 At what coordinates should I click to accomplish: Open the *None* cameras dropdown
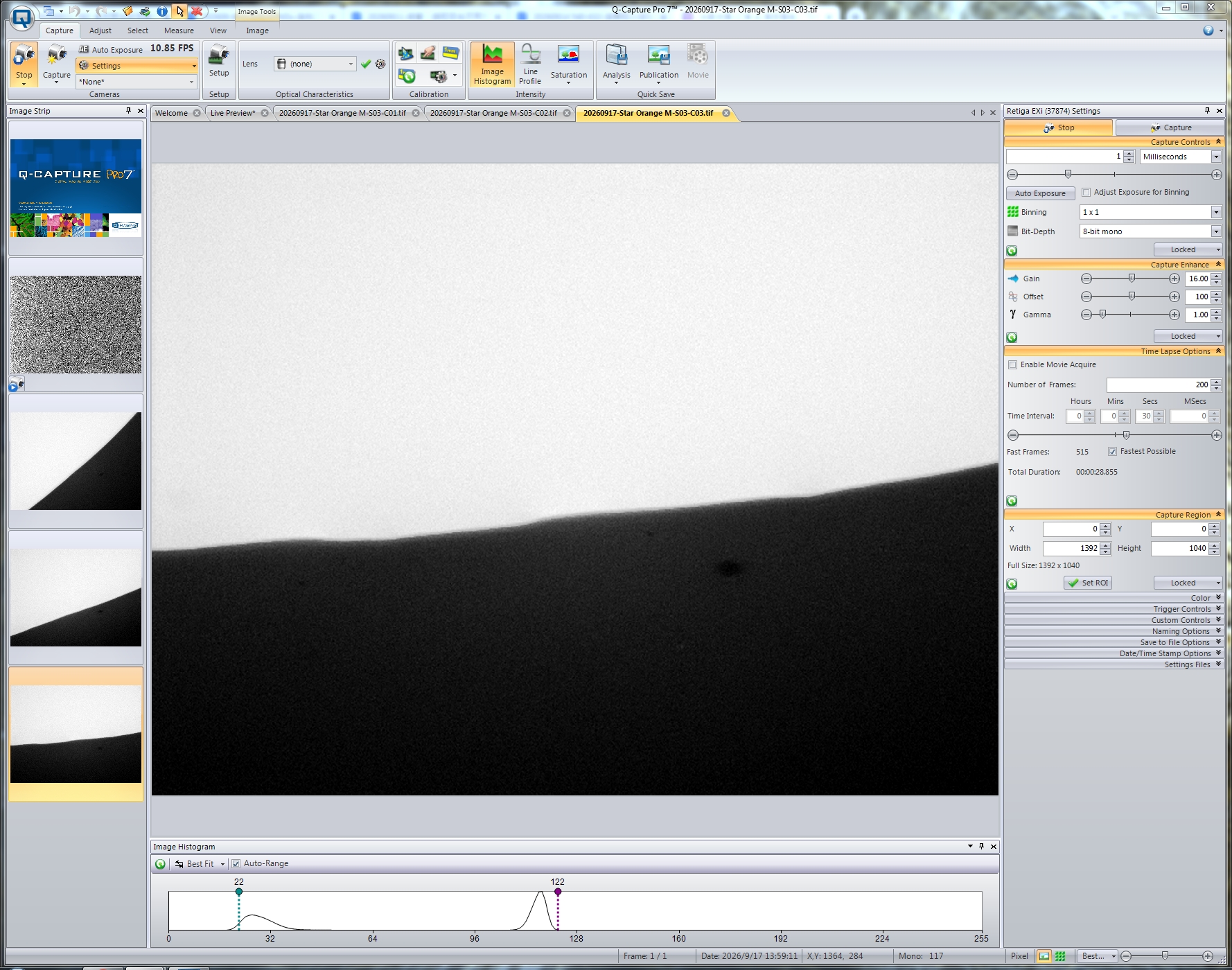pyautogui.click(x=137, y=82)
